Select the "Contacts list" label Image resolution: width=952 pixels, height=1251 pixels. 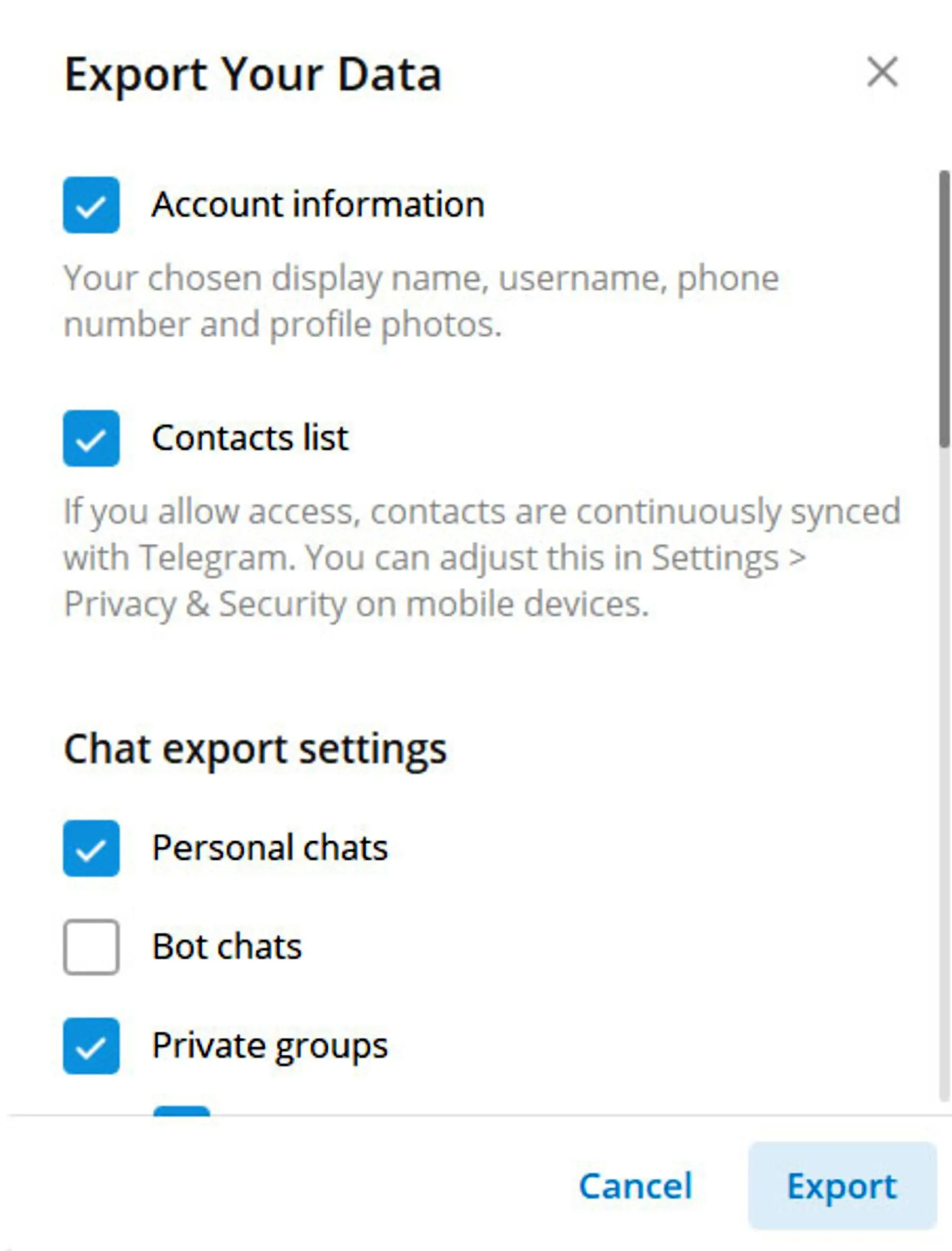click(250, 438)
